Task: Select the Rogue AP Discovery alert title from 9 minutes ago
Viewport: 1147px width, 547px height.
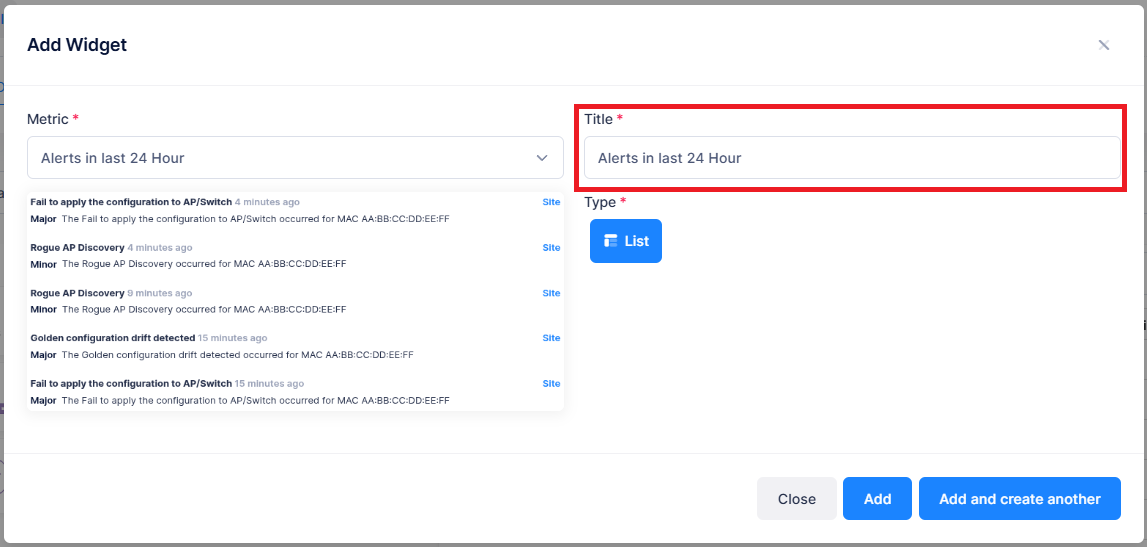Action: (77, 293)
